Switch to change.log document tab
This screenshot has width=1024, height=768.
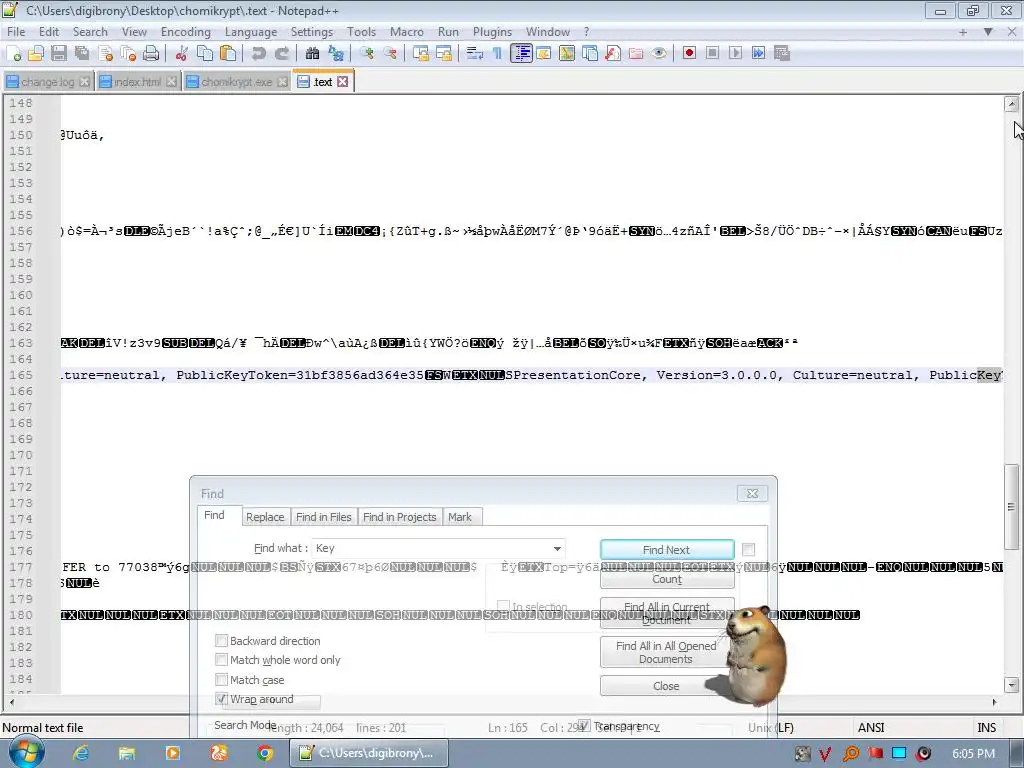(48, 82)
